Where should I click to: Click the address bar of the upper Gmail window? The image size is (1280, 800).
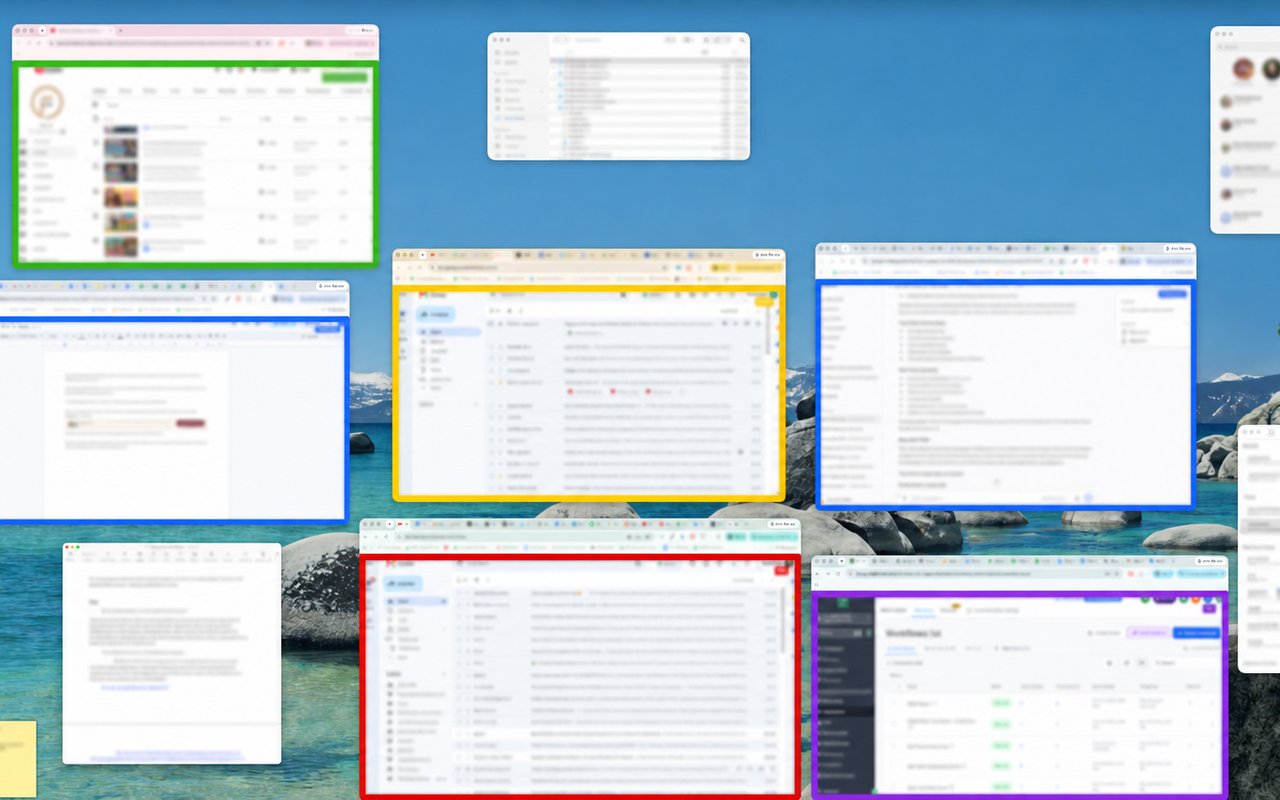(550, 268)
